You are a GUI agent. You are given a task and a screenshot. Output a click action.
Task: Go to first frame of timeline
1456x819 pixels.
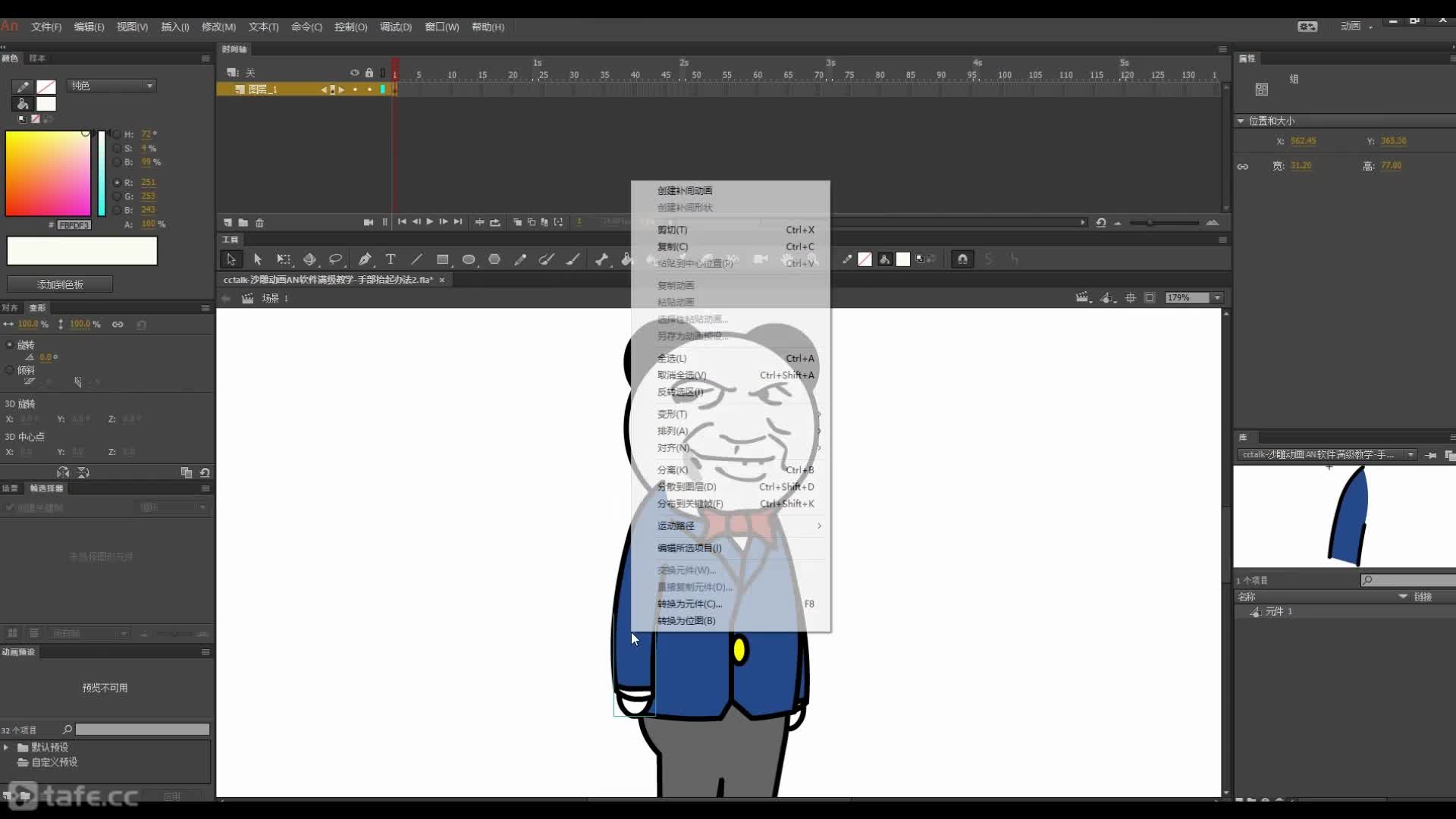point(402,222)
